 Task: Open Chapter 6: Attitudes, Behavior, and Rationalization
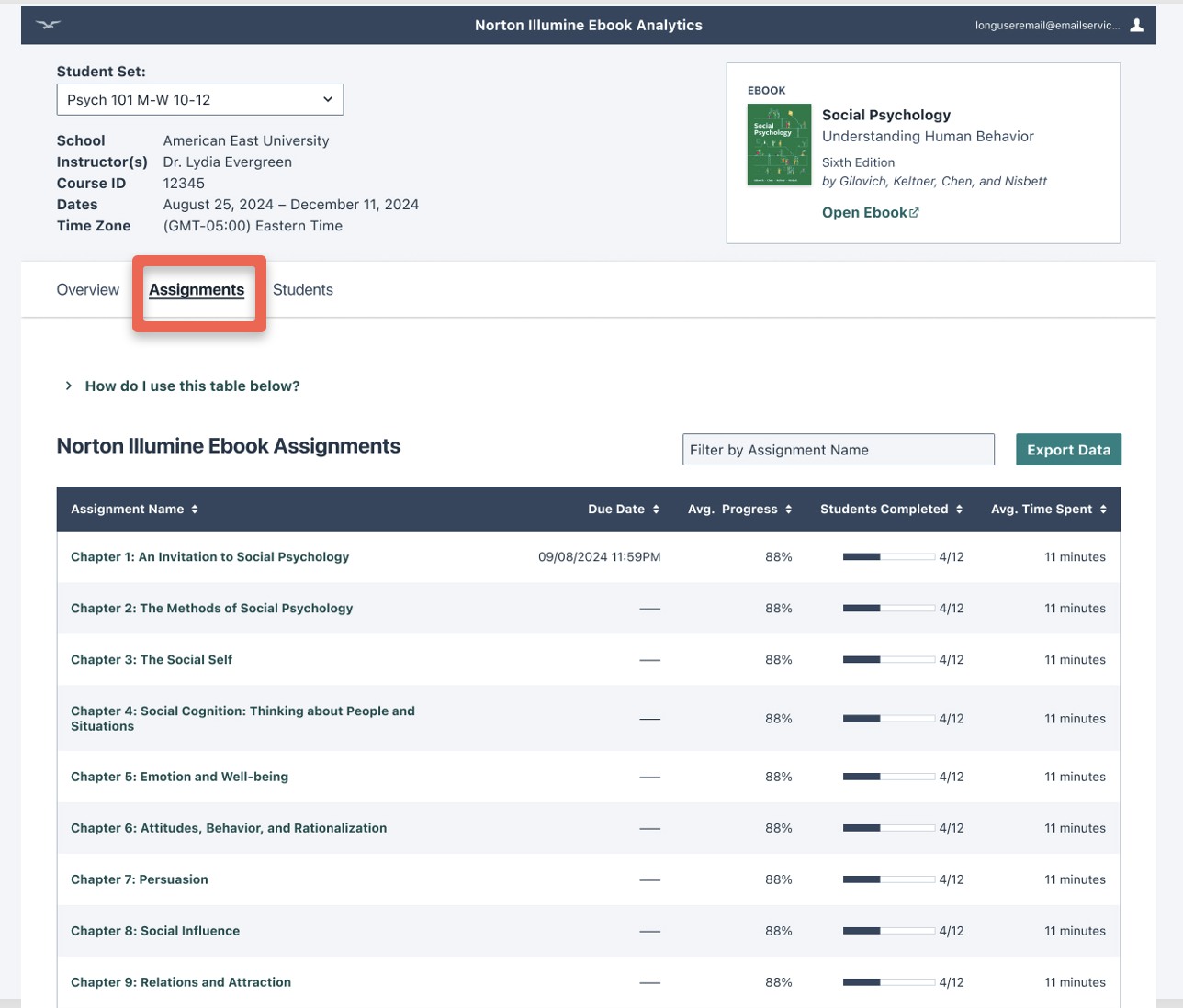(229, 828)
